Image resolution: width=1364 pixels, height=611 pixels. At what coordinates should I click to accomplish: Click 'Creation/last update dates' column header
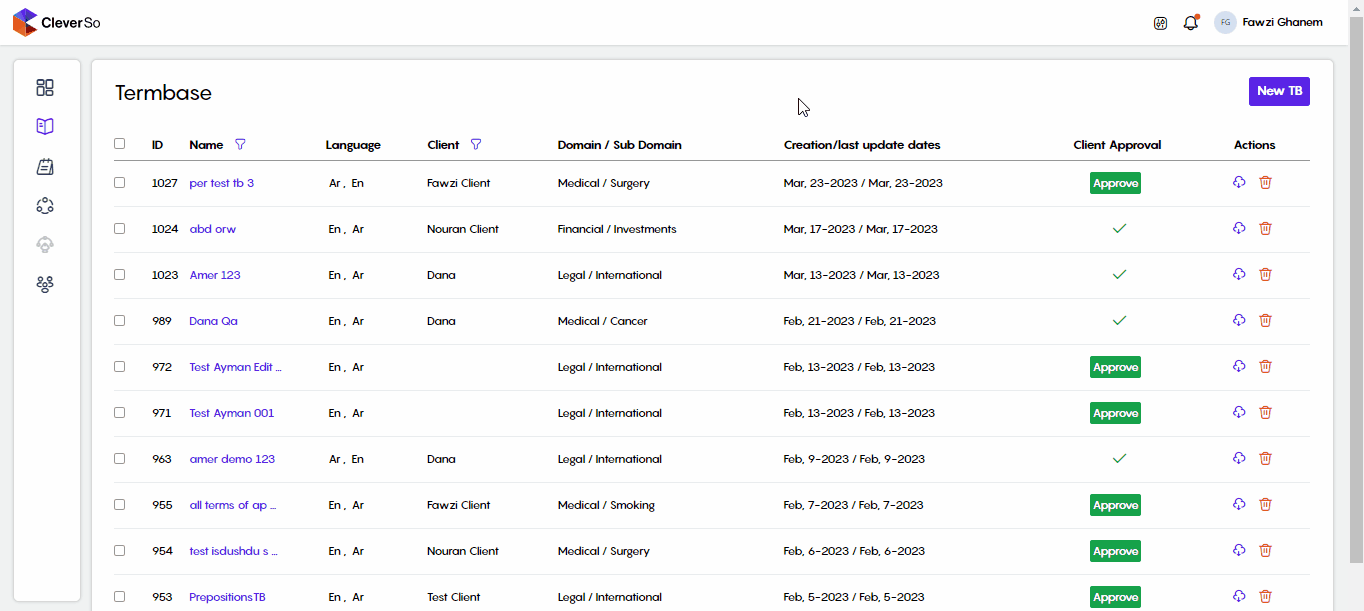(862, 145)
